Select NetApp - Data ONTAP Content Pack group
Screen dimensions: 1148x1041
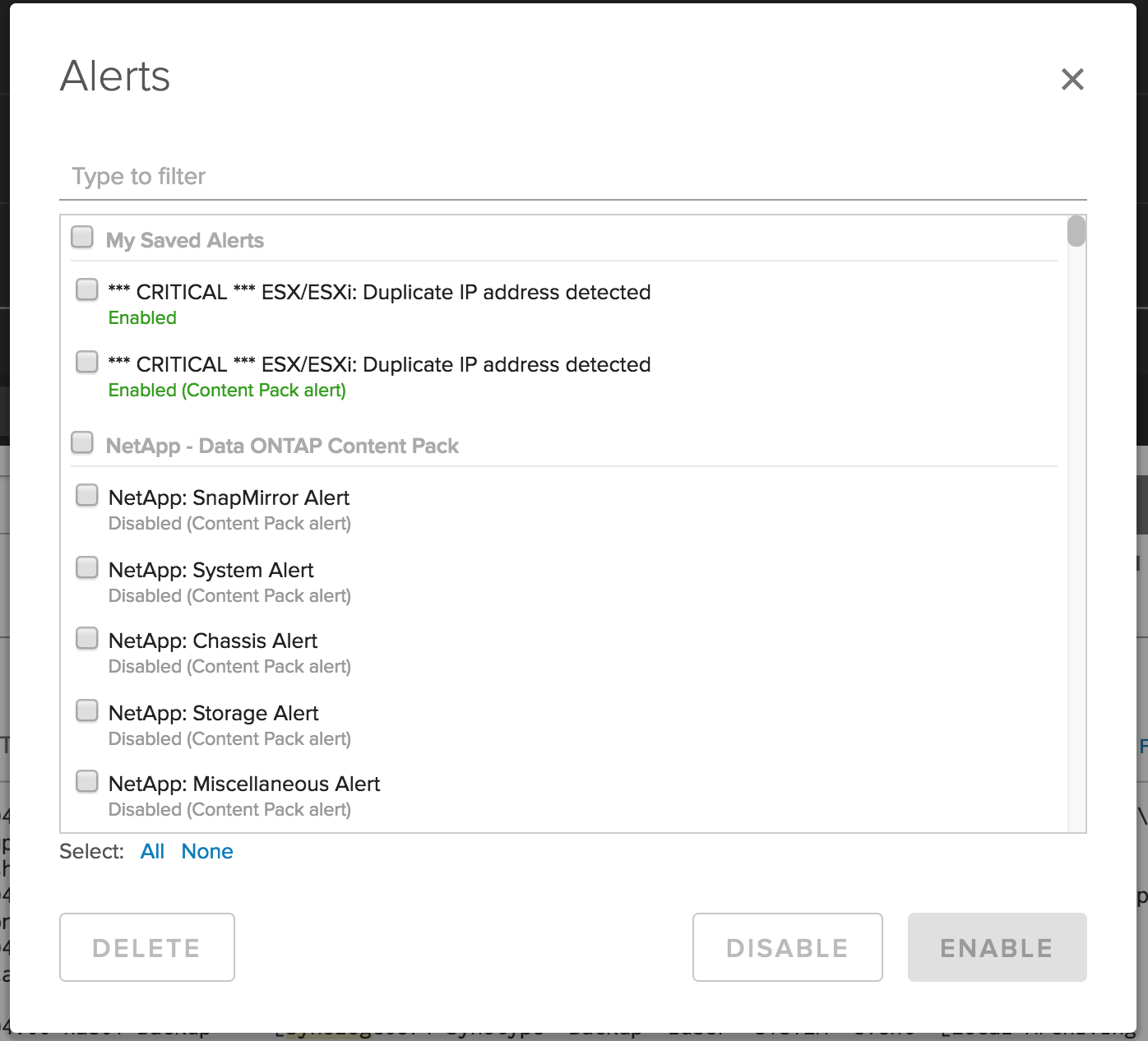pos(82,443)
